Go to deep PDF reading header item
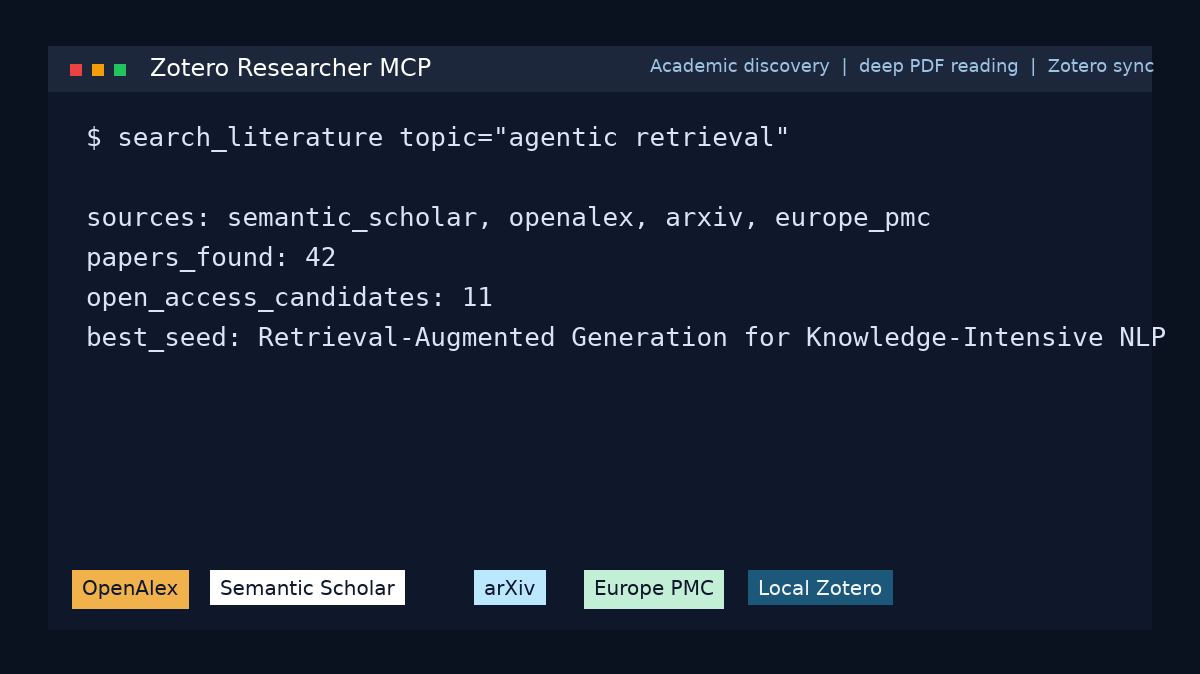1200x674 pixels. 938,66
